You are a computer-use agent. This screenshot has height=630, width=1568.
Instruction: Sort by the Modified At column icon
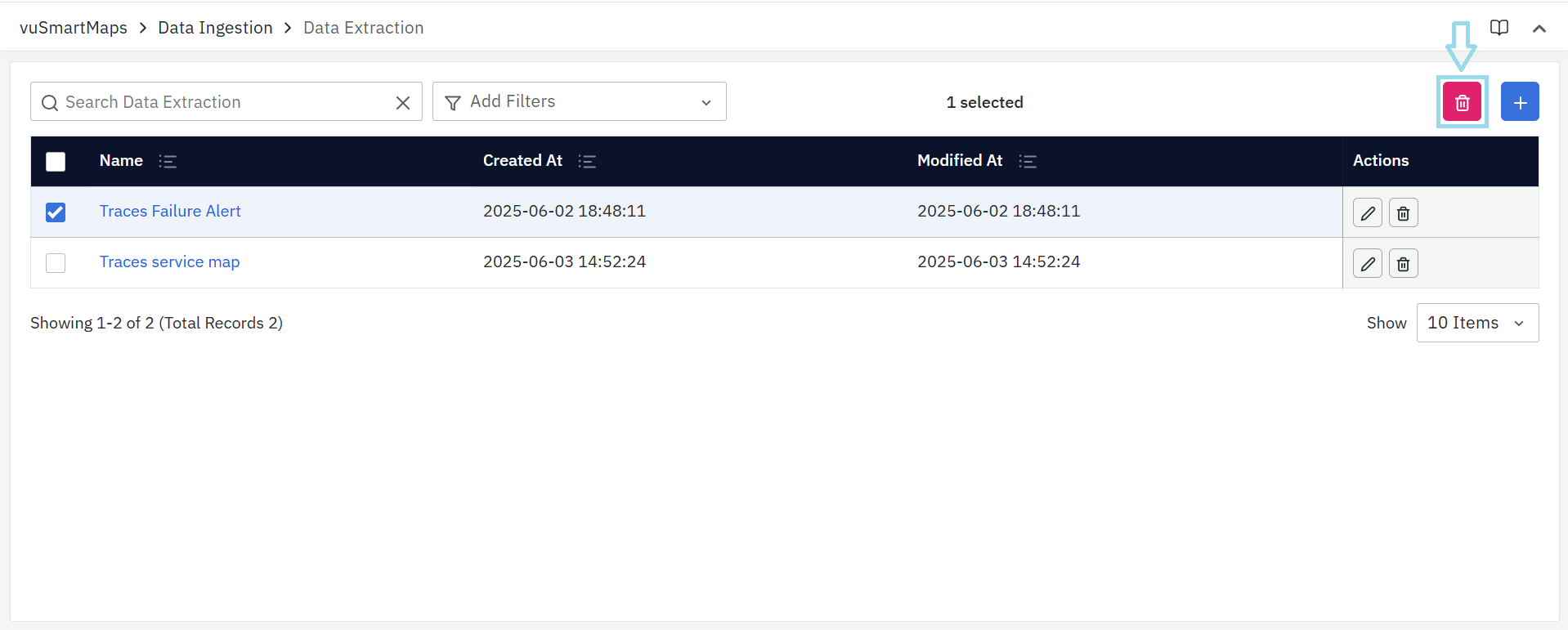[1028, 162]
